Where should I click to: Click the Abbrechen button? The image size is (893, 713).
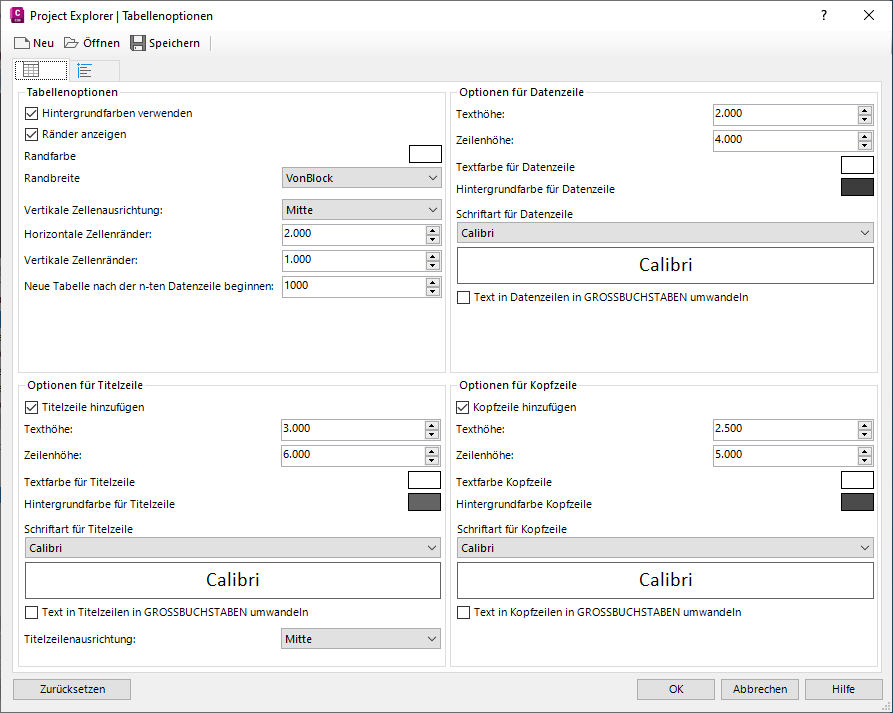point(760,689)
